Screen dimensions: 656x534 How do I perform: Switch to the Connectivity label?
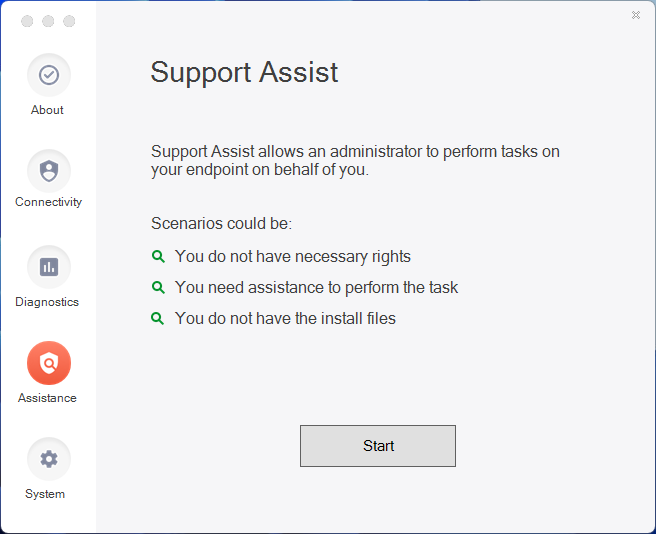[49, 202]
